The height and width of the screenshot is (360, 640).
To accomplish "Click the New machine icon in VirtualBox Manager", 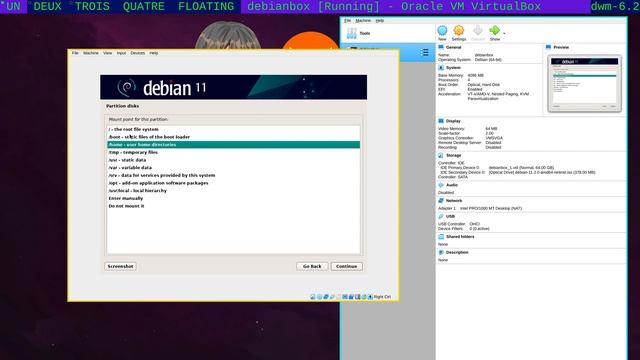I will pyautogui.click(x=442, y=31).
